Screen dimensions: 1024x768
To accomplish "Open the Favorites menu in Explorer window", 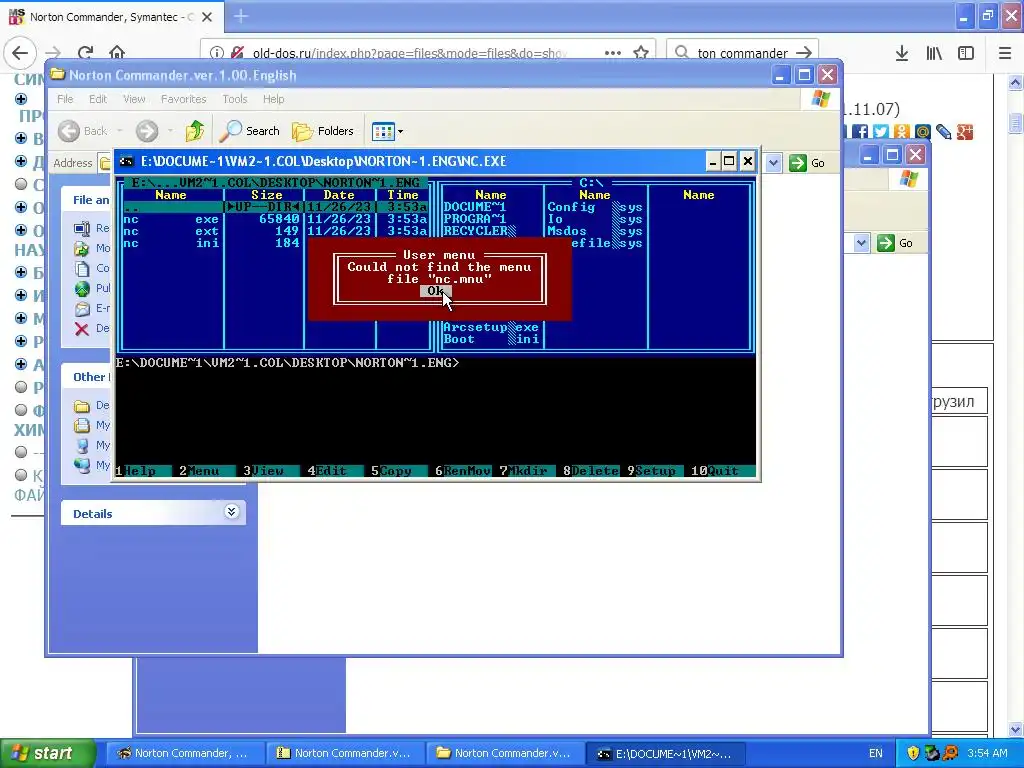I will coord(184,99).
